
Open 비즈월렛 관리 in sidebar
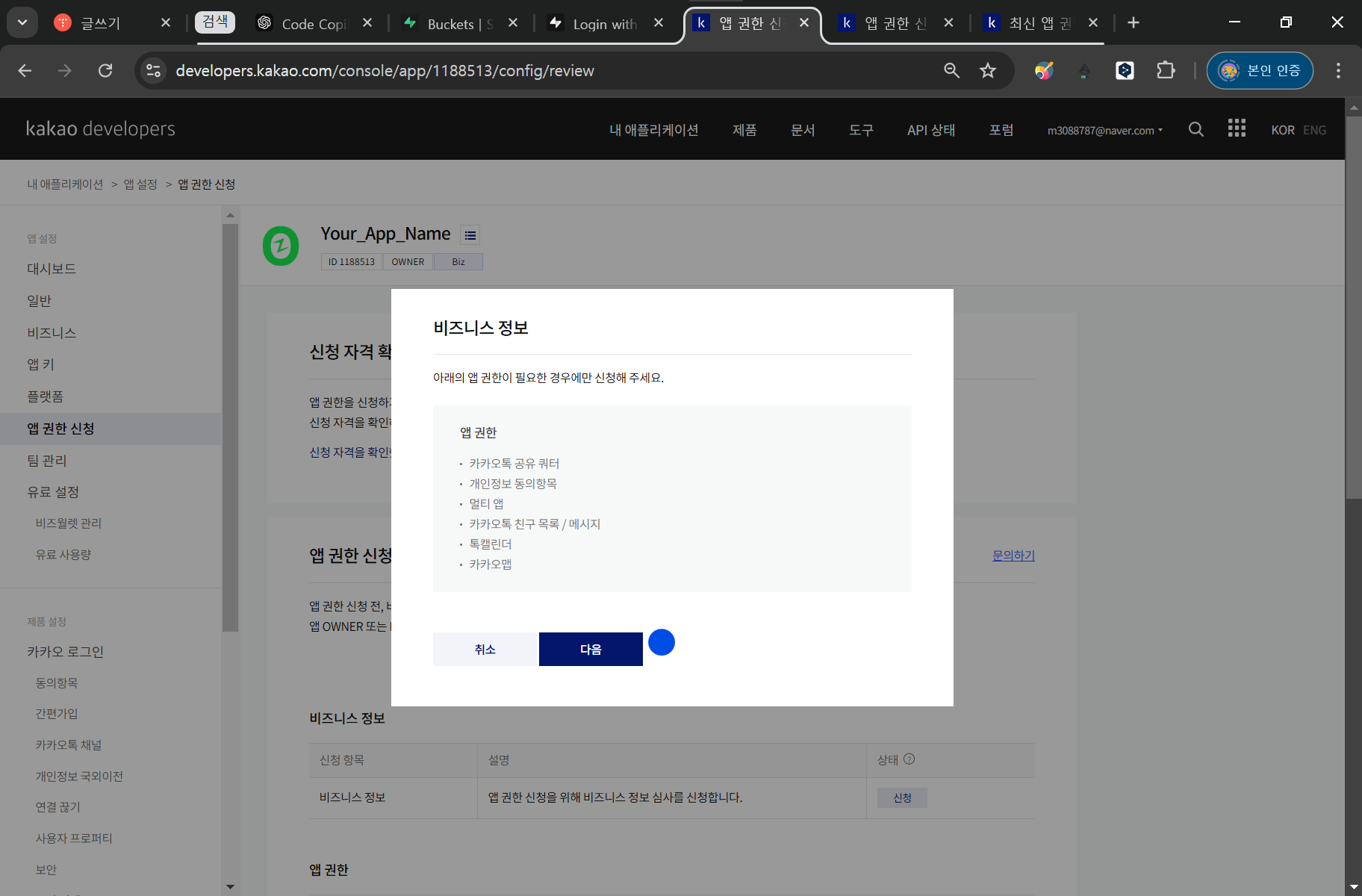click(x=69, y=523)
